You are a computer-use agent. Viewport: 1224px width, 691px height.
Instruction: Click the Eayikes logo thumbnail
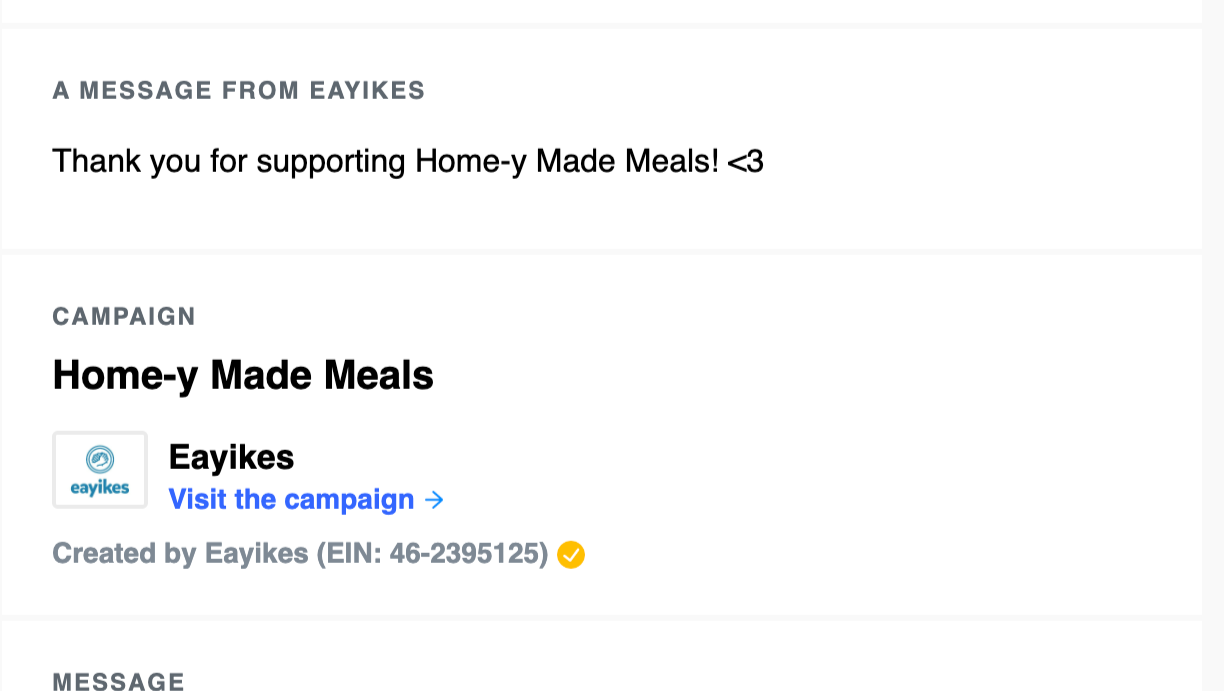click(100, 470)
